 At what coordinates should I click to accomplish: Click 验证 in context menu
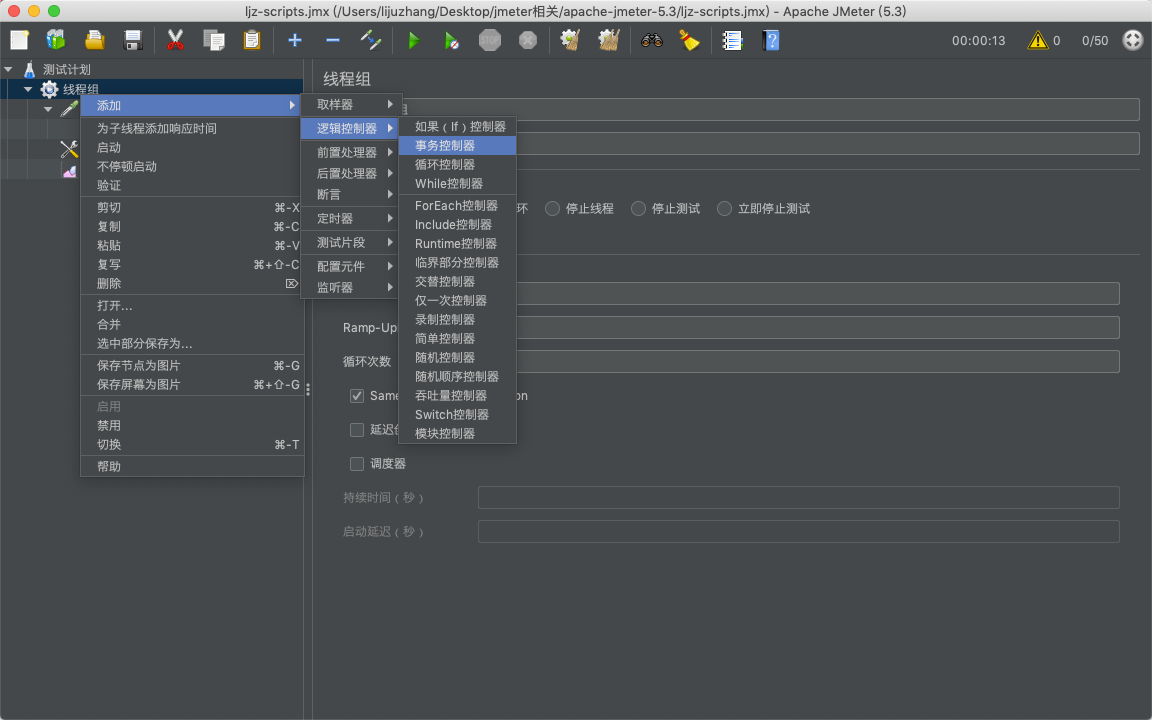(192, 186)
